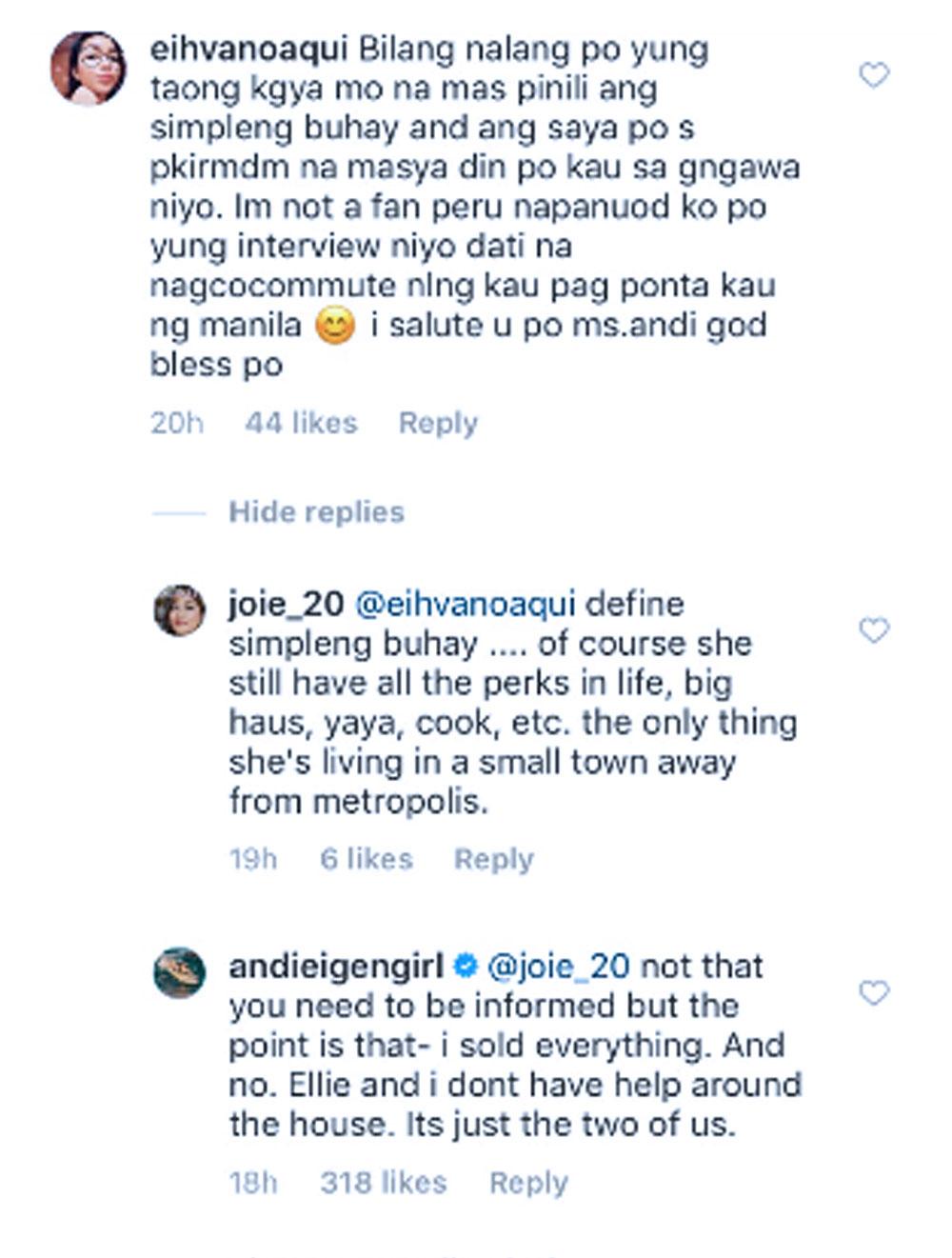The height and width of the screenshot is (1258, 952).
Task: Click the 20h timestamp on first comment
Action: [177, 423]
